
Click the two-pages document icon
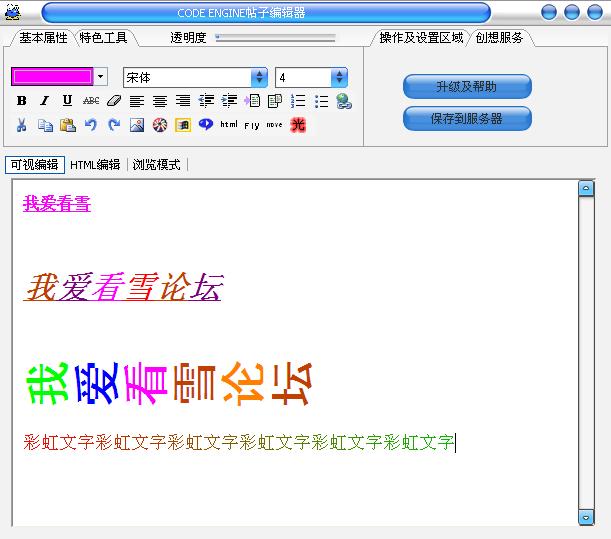[275, 101]
